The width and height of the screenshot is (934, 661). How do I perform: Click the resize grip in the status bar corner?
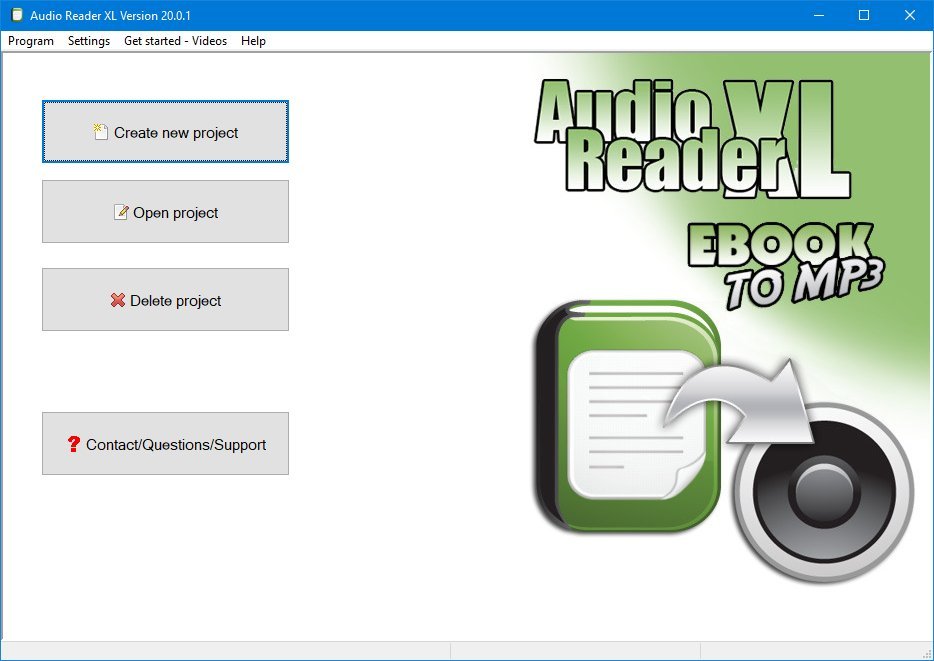click(x=927, y=654)
